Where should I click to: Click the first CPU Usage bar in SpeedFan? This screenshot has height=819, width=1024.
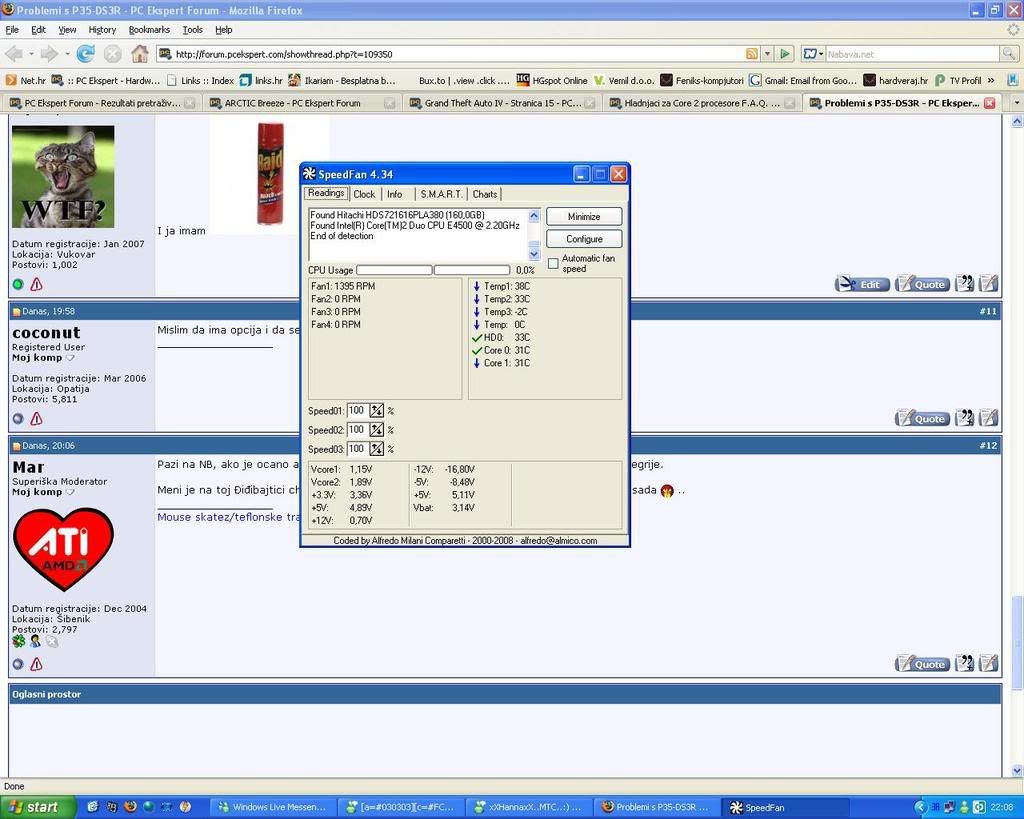coord(394,270)
